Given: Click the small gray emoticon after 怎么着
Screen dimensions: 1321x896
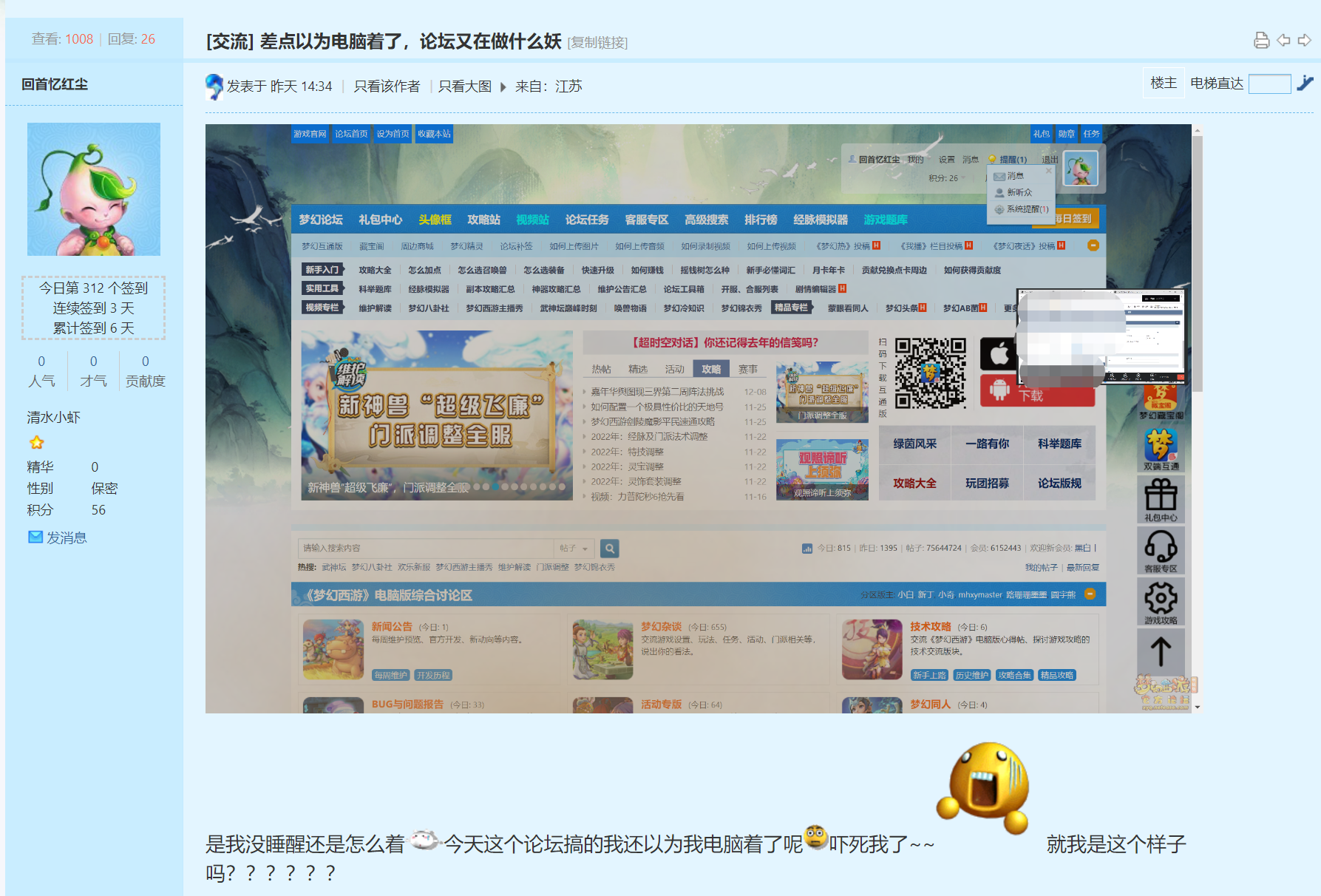Looking at the screenshot, I should tap(424, 840).
